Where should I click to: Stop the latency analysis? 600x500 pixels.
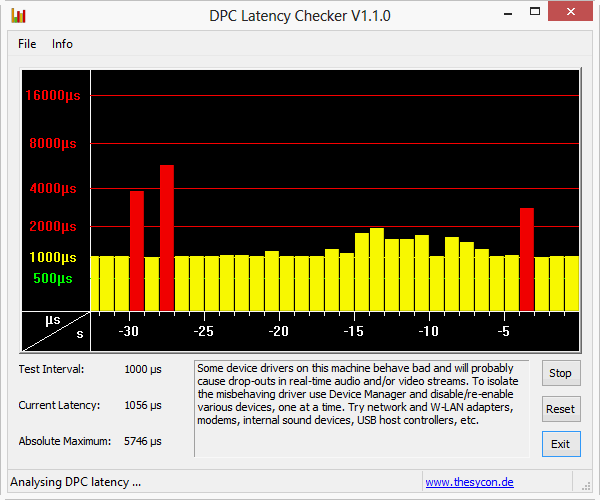pos(561,373)
